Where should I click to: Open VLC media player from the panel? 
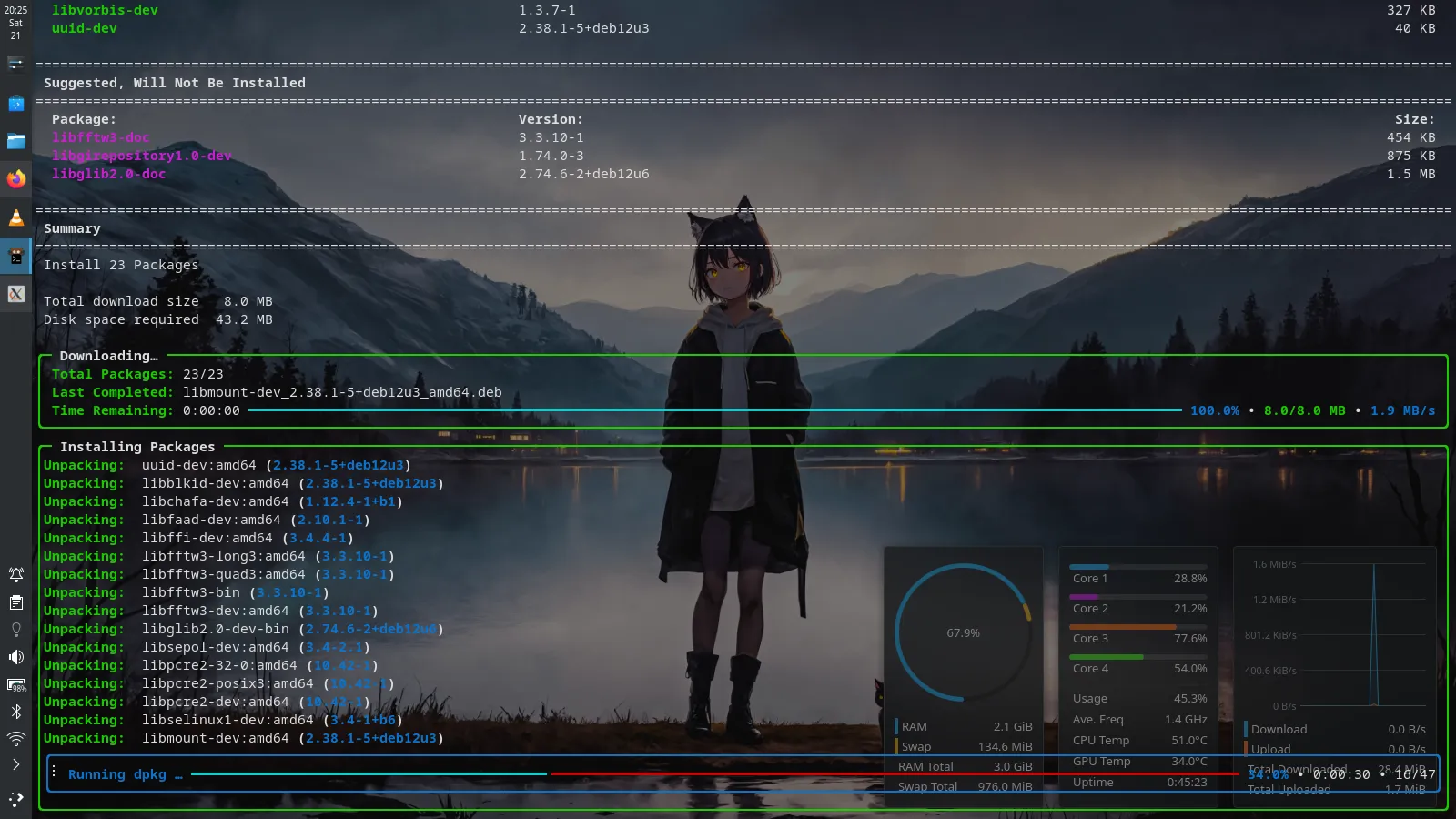(x=15, y=217)
